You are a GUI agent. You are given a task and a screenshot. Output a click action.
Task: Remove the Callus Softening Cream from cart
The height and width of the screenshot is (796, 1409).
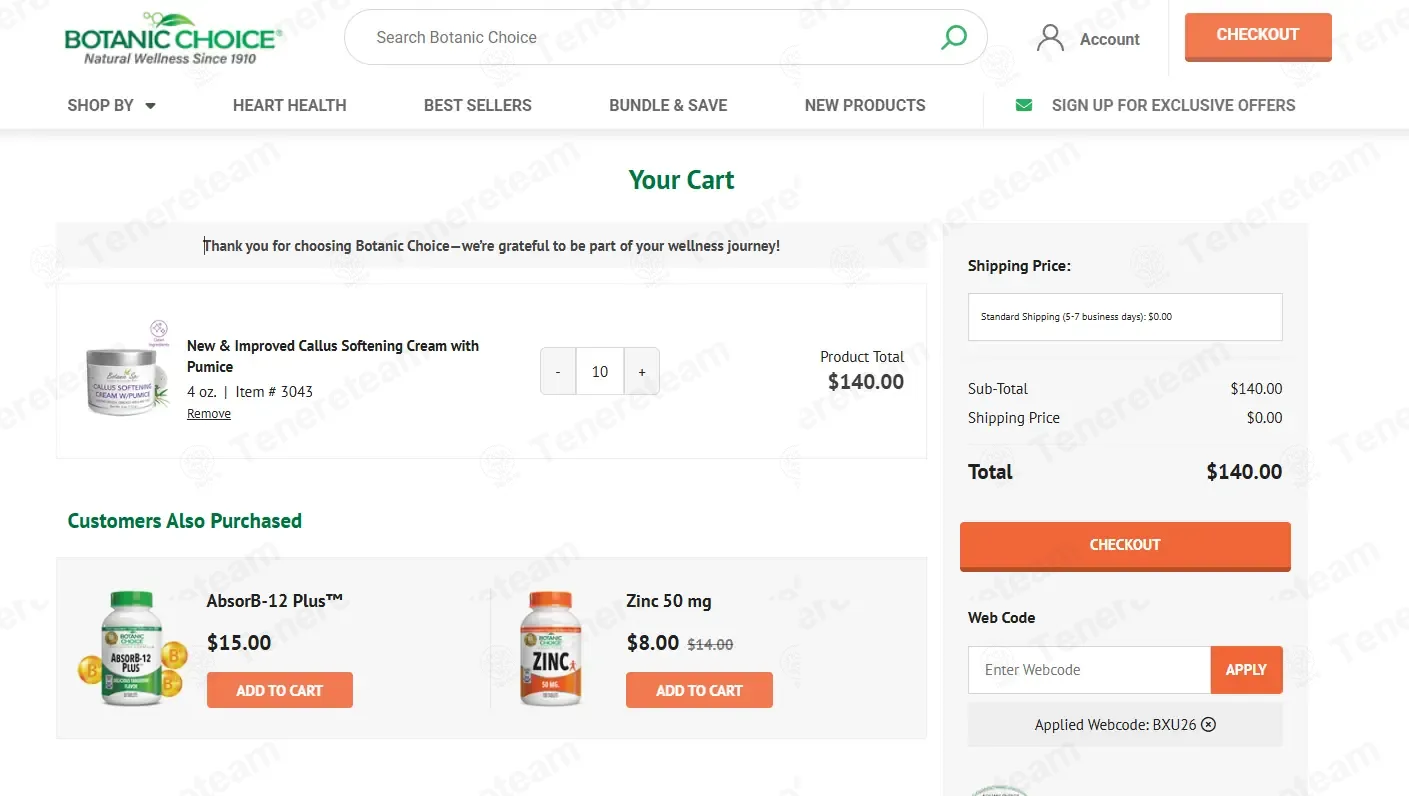pos(209,414)
